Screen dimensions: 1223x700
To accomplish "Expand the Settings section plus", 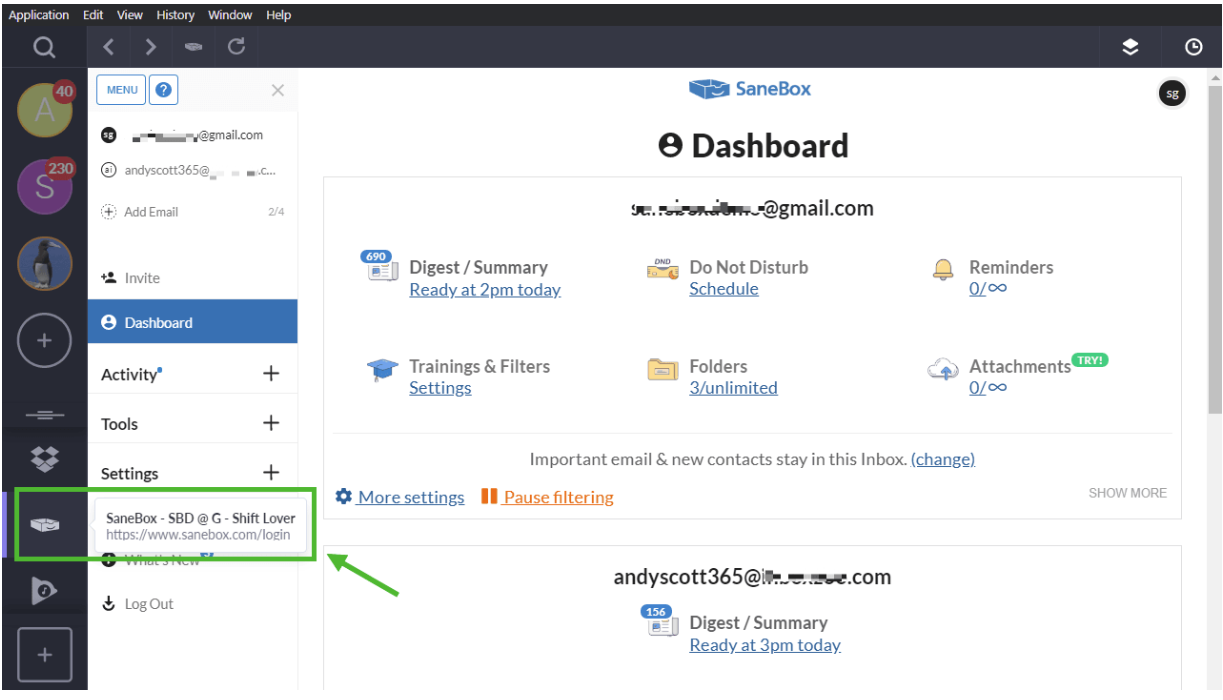I will coord(271,472).
